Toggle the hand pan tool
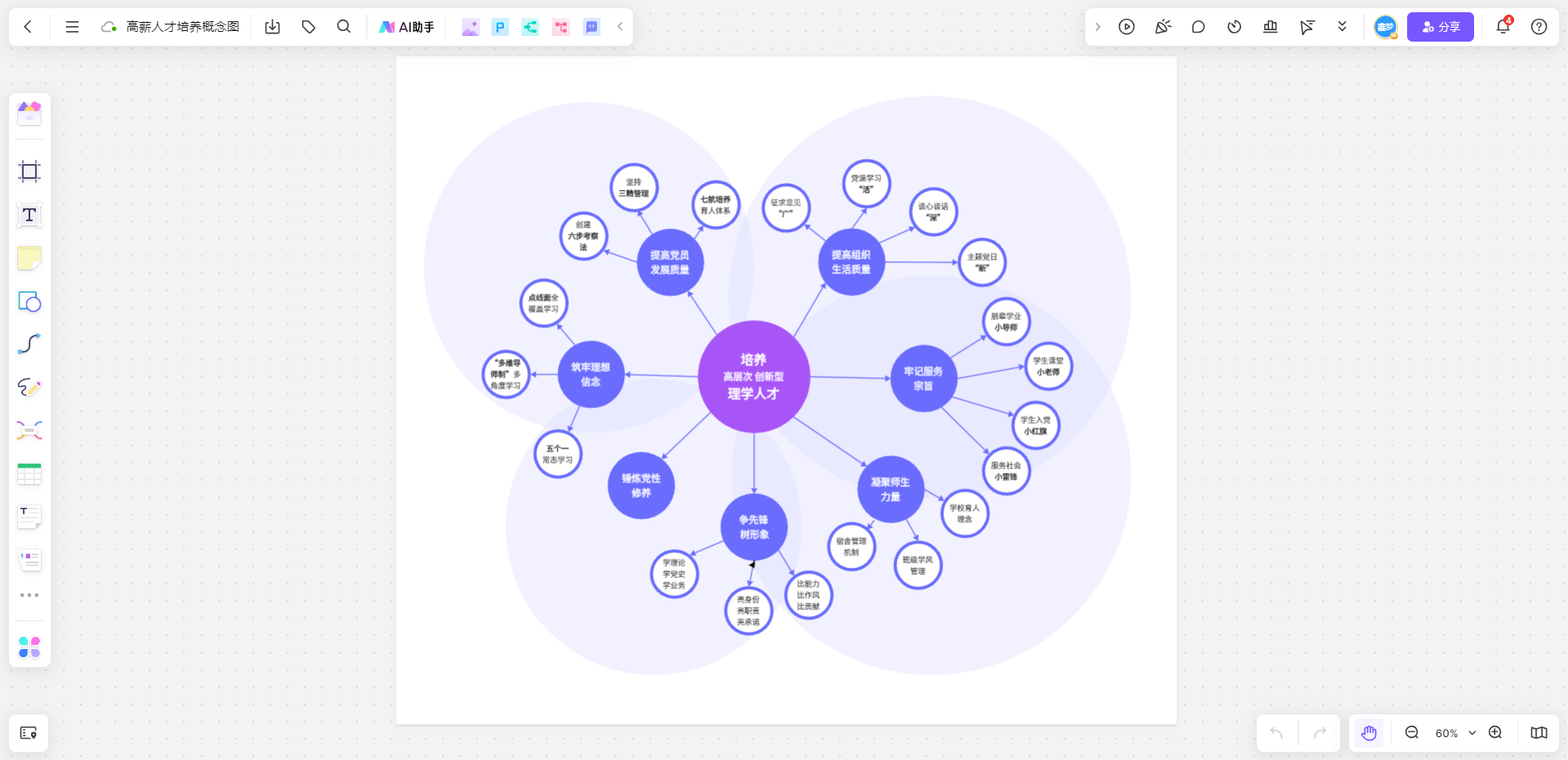 point(1369,733)
